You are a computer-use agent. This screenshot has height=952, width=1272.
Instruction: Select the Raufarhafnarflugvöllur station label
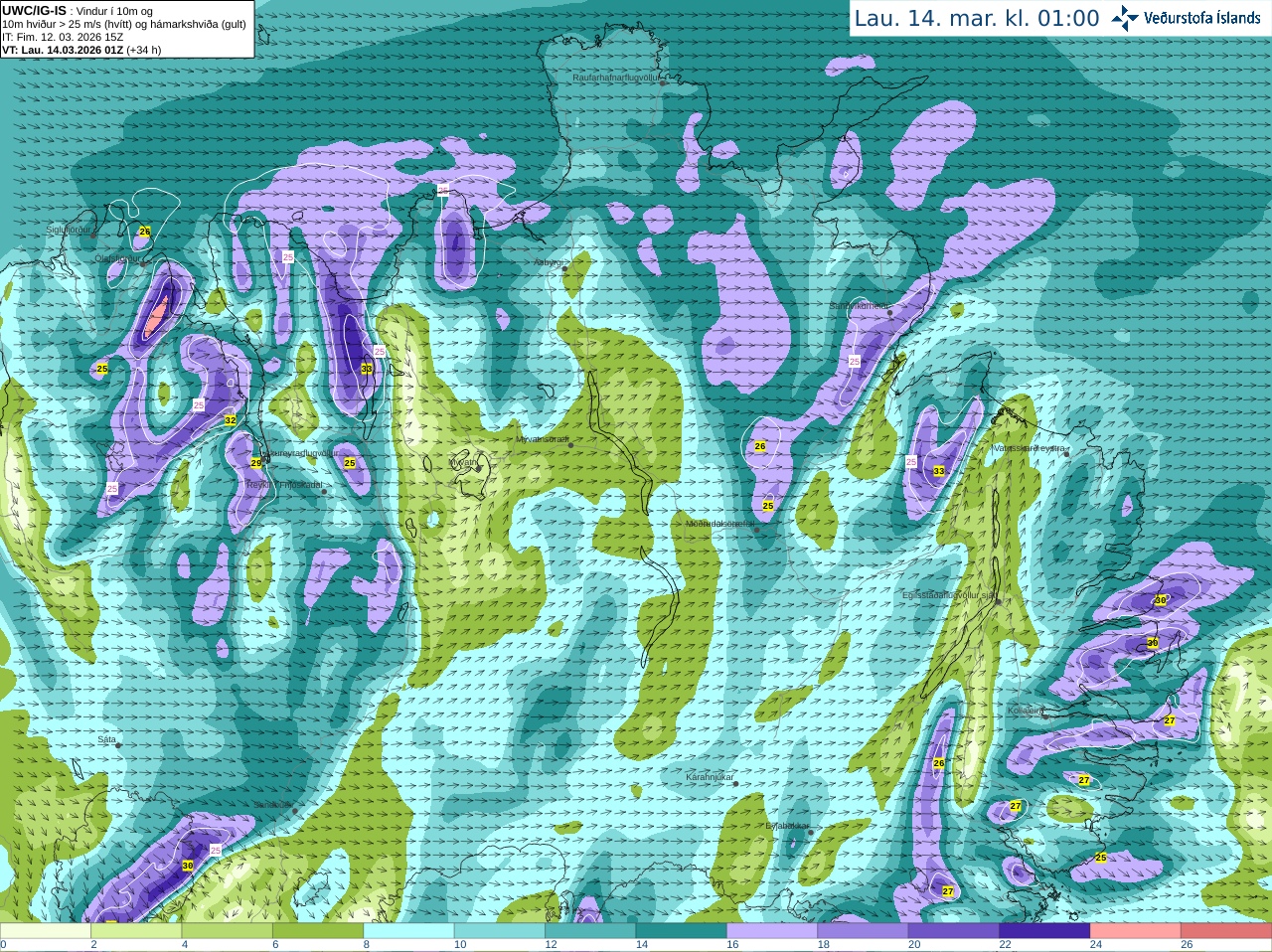tap(616, 78)
